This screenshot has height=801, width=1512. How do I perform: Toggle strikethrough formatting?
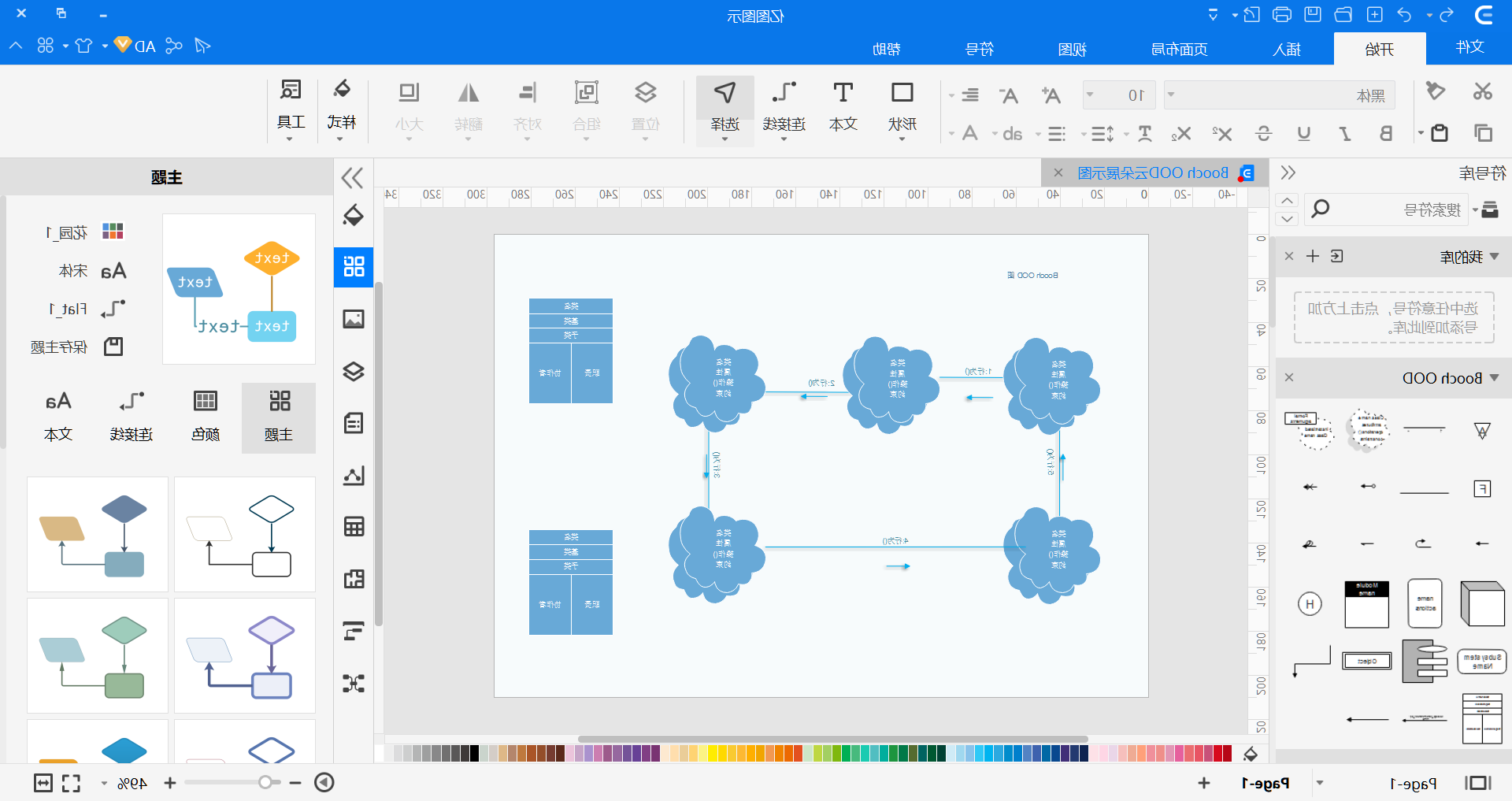click(1263, 133)
